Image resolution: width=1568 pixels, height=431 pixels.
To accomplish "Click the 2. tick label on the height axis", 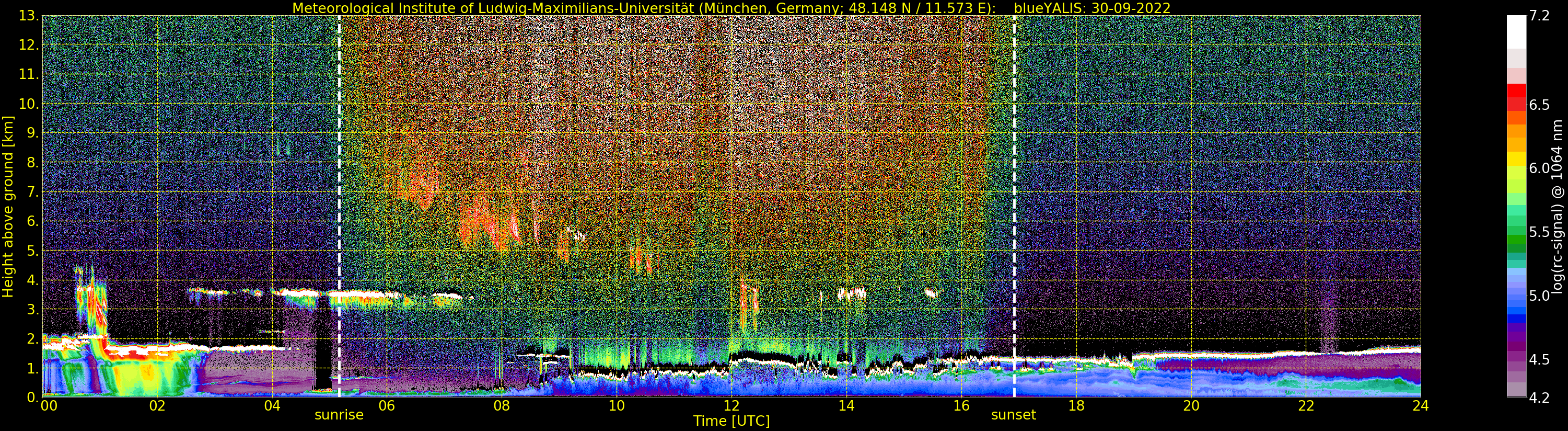I will (32, 338).
